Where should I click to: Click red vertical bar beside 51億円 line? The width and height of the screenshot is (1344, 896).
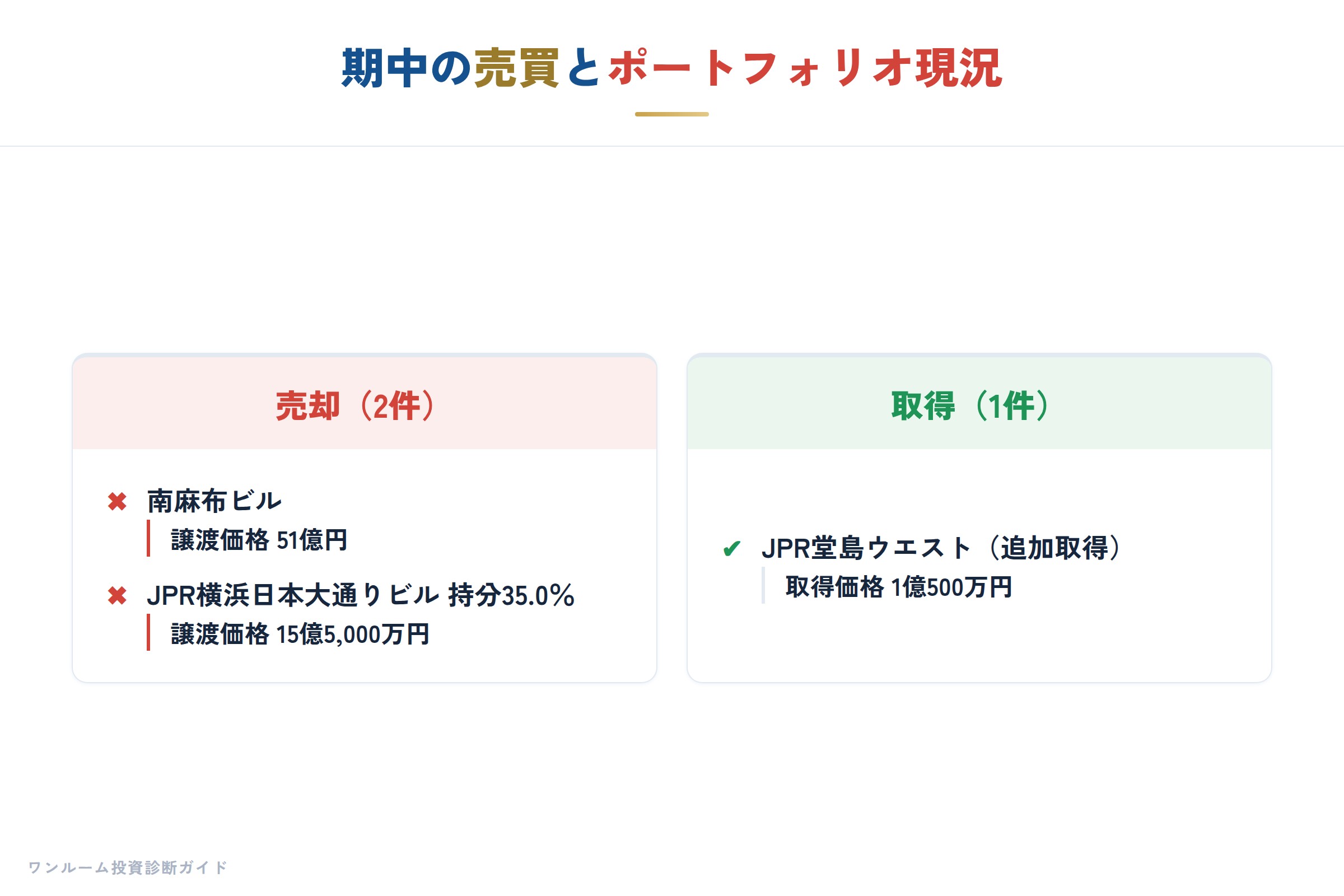click(x=148, y=538)
